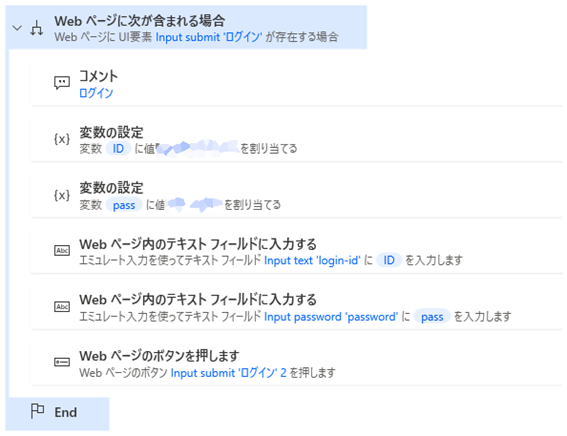Click the variable icon for ID assignment
This screenshot has height=436, width=567.
[62, 139]
